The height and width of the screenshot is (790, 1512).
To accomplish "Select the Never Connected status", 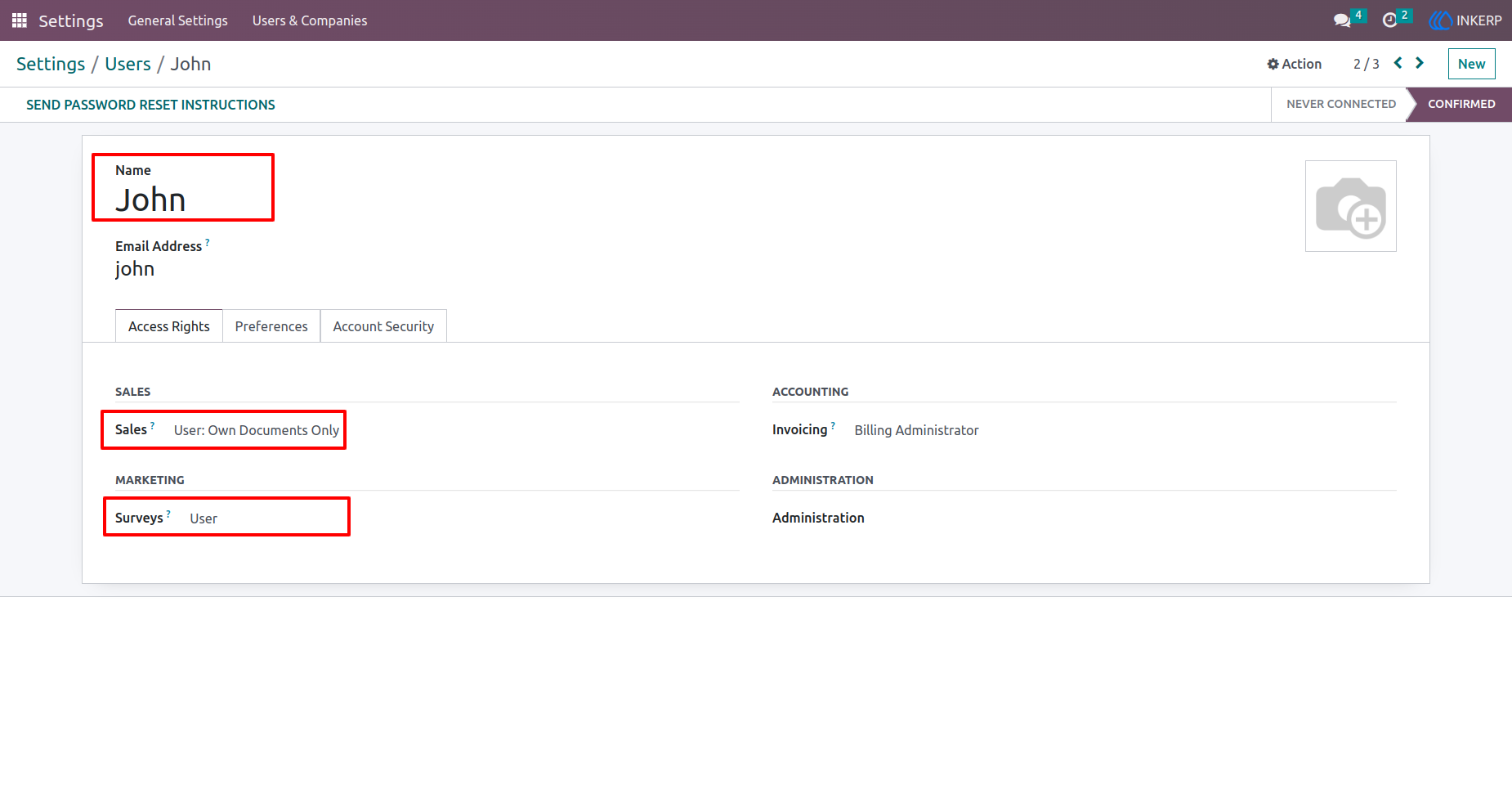I will coord(1340,104).
